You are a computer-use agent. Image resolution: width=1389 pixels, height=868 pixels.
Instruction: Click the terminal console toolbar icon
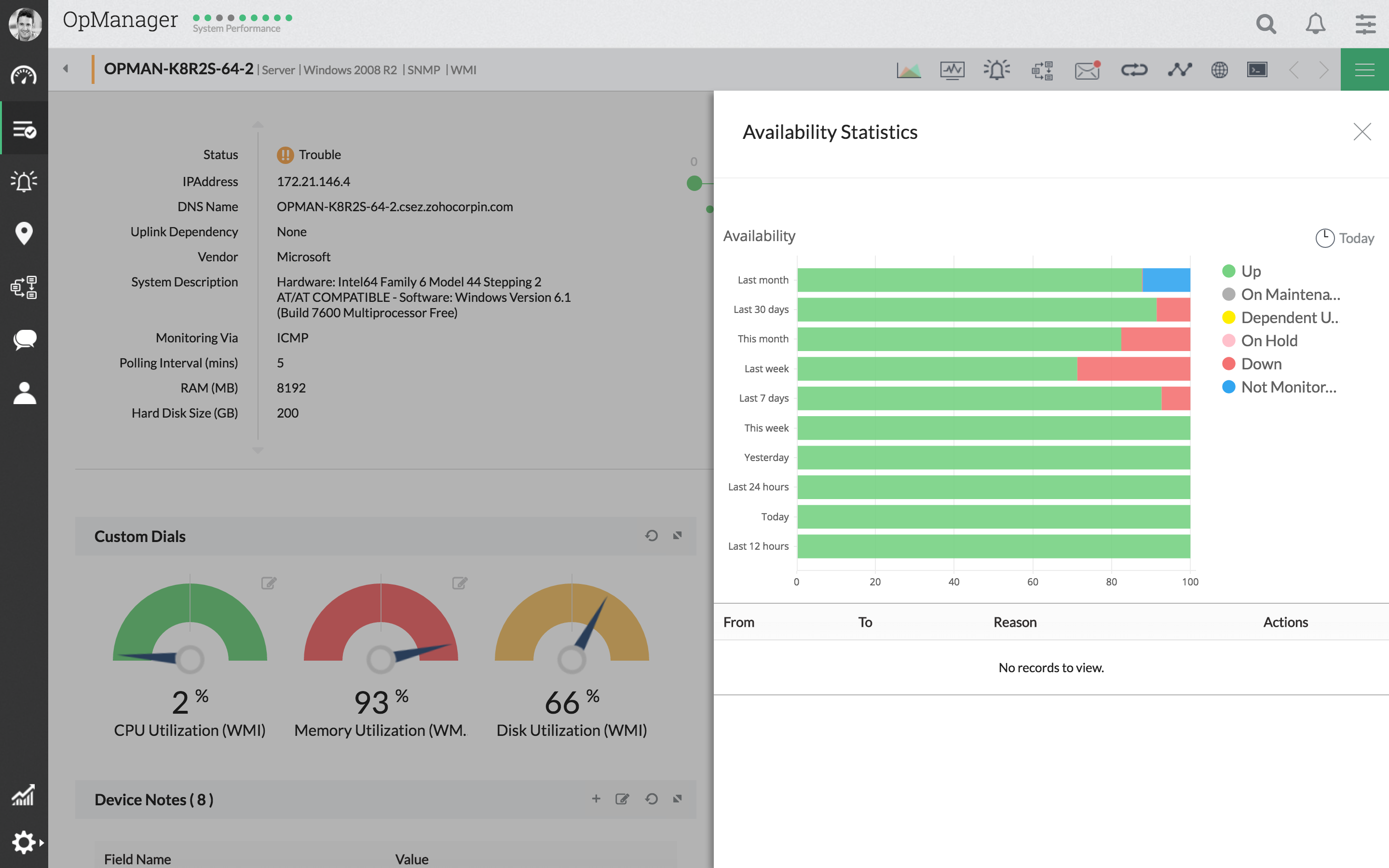click(1257, 70)
